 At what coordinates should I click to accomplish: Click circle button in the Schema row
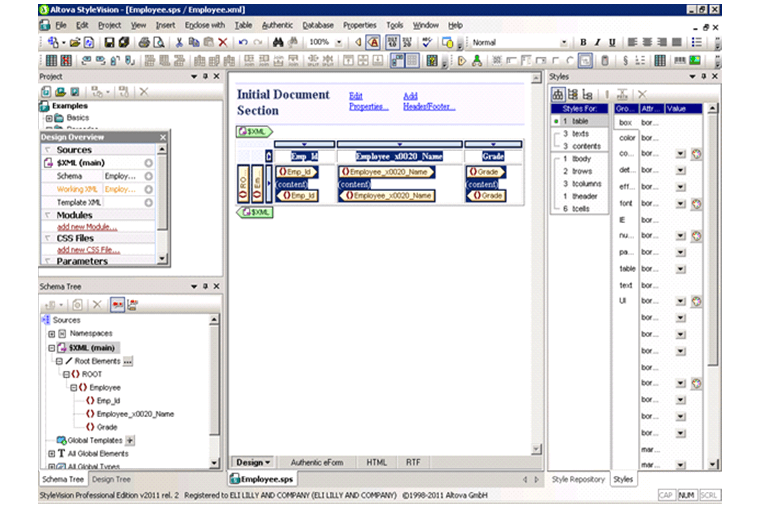149,176
